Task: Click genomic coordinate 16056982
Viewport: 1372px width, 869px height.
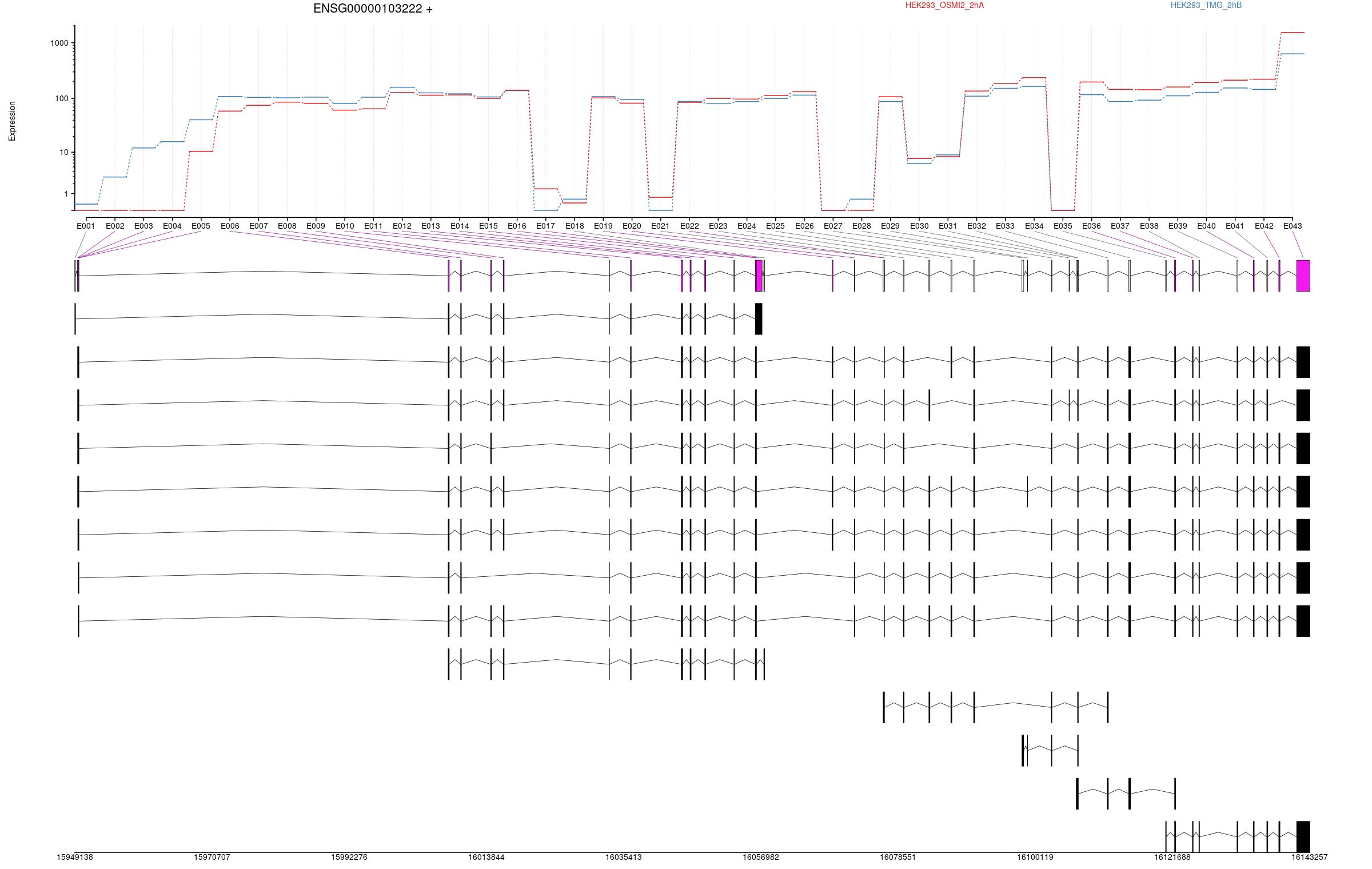Action: [x=761, y=857]
